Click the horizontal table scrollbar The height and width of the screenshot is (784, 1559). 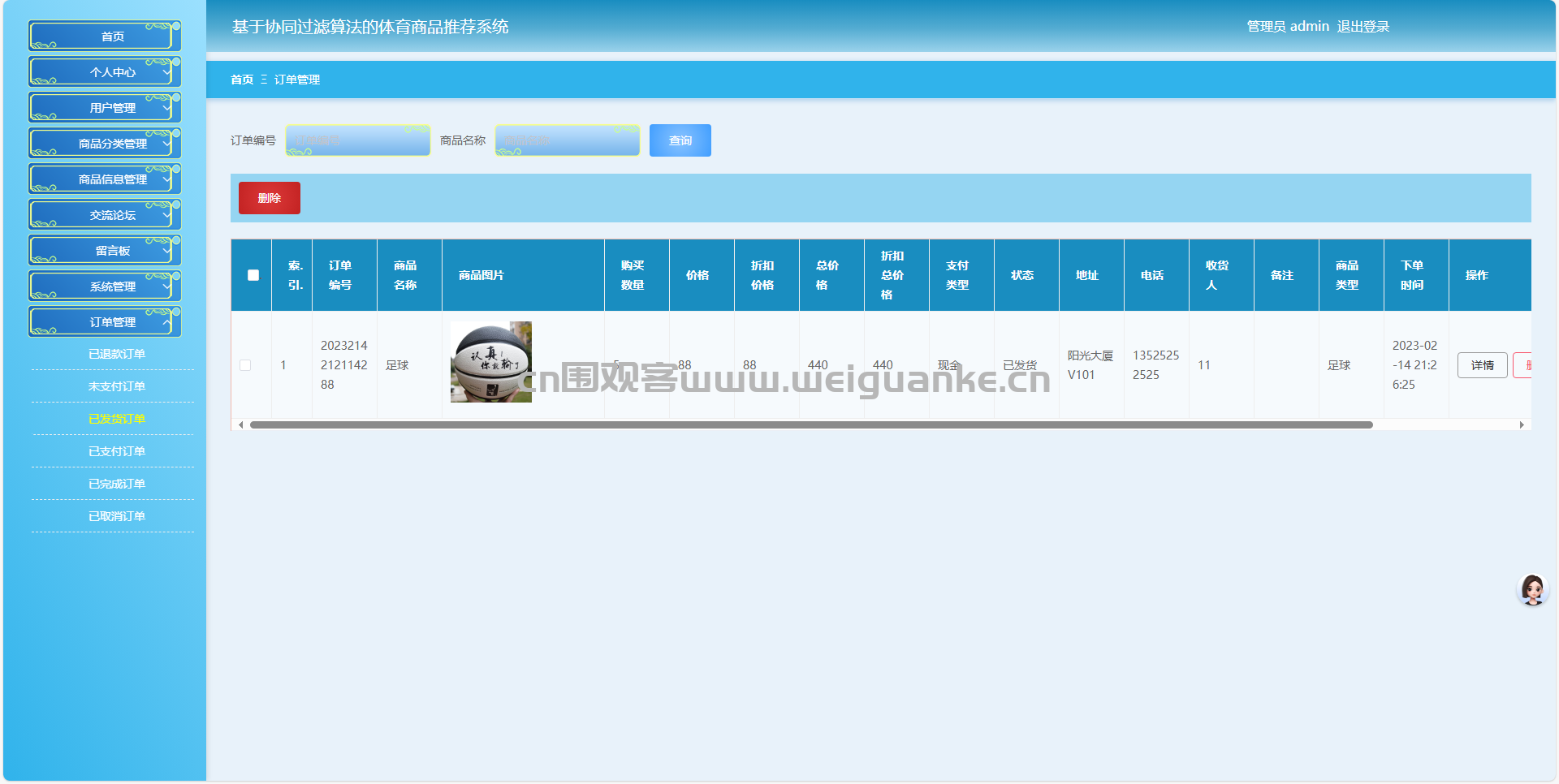point(811,425)
